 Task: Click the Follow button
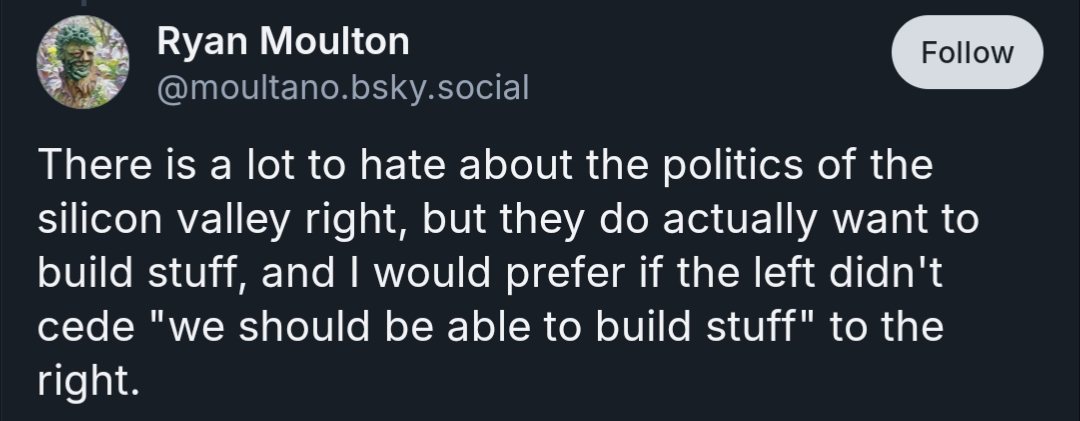click(x=966, y=52)
